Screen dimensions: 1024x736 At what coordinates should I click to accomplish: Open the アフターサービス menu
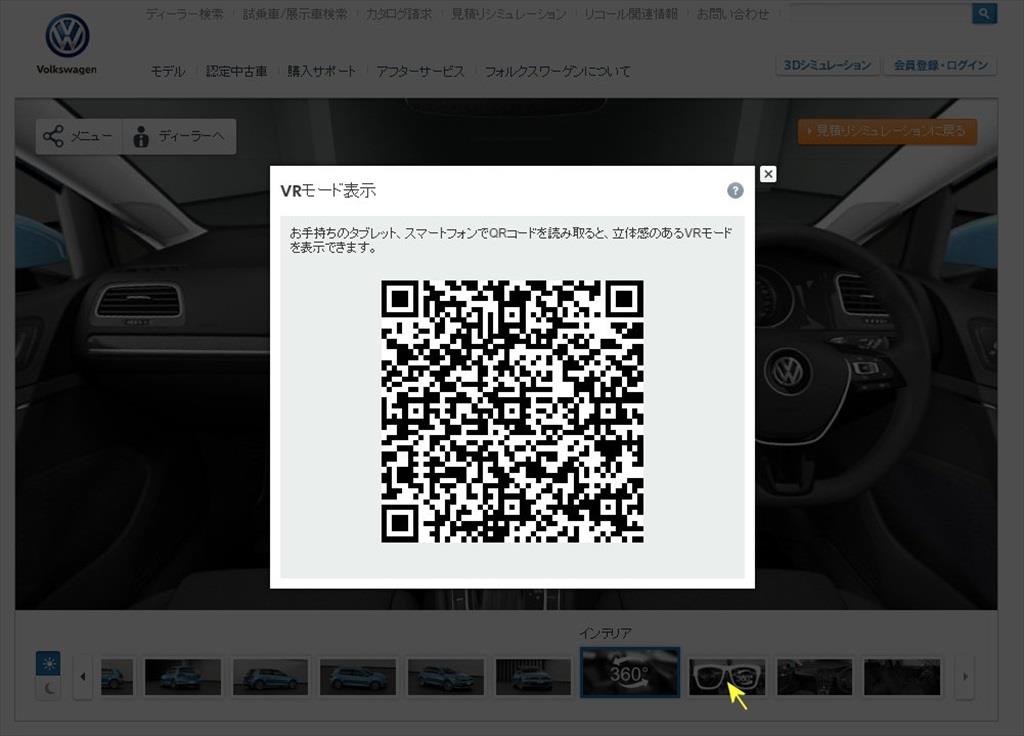tap(421, 71)
